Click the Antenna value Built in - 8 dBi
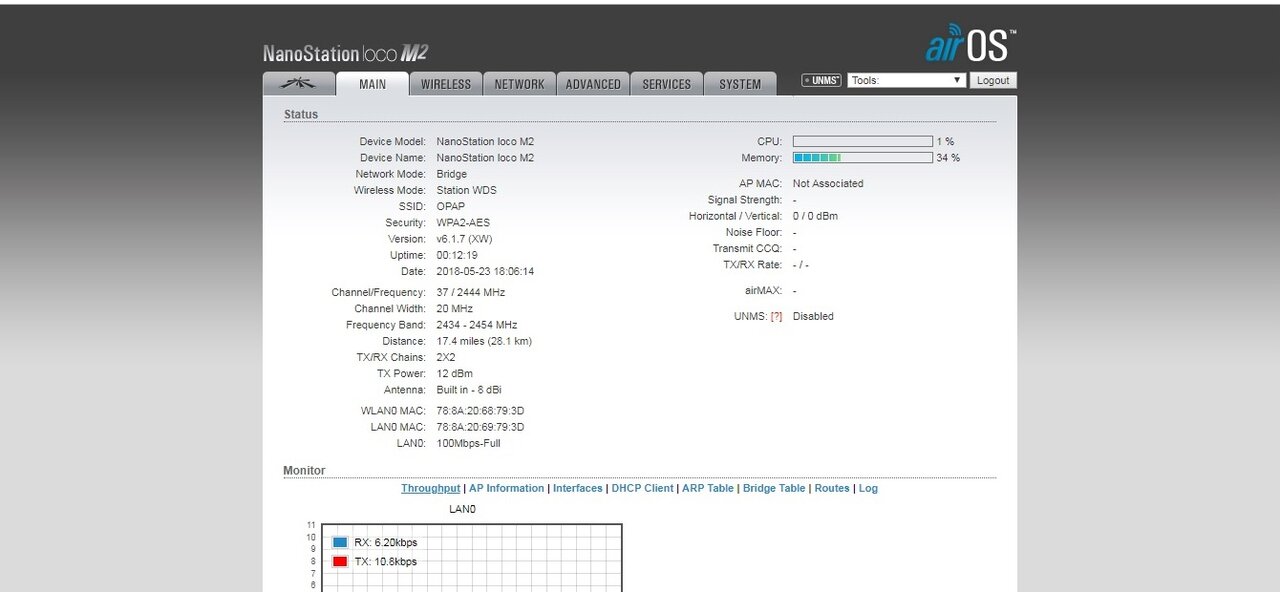 coord(469,390)
